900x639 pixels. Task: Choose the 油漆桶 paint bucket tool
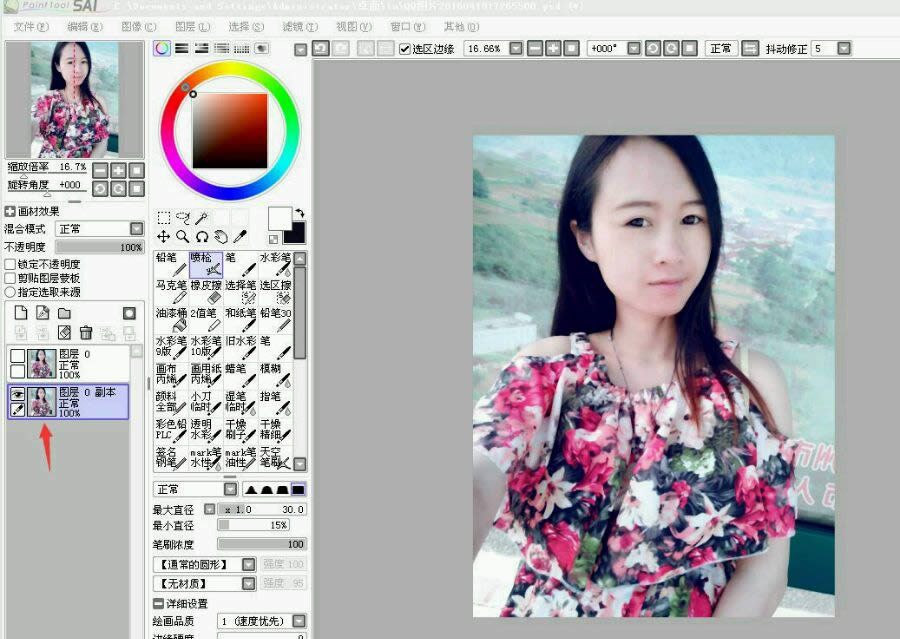coord(170,319)
